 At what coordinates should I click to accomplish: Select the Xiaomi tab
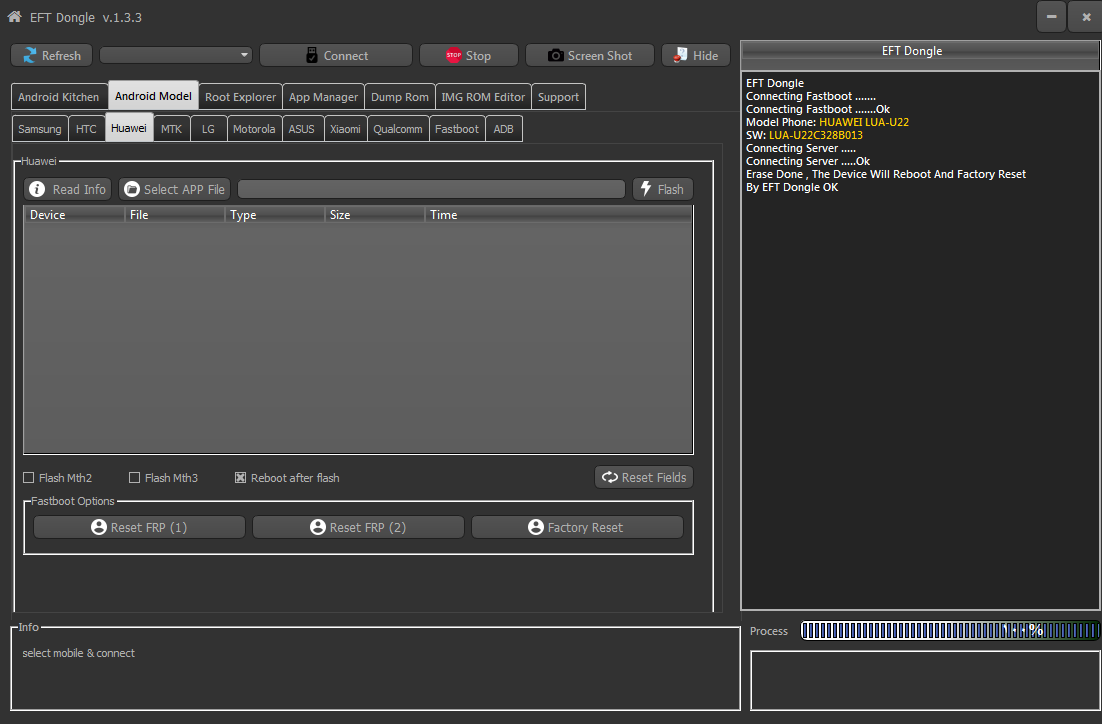click(x=346, y=129)
